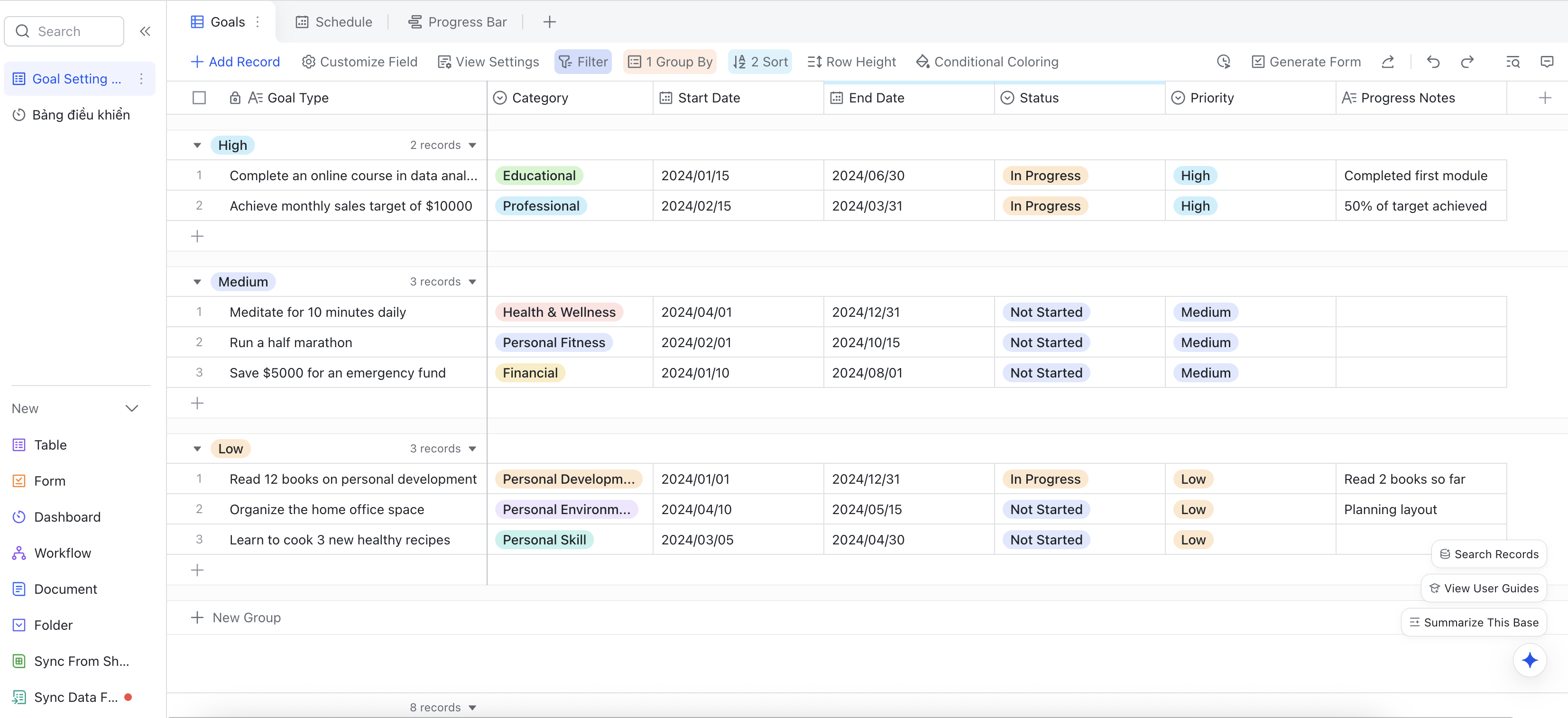This screenshot has width=1568, height=718.
Task: Select 'Run a half marathon' cell
Action: [327, 342]
